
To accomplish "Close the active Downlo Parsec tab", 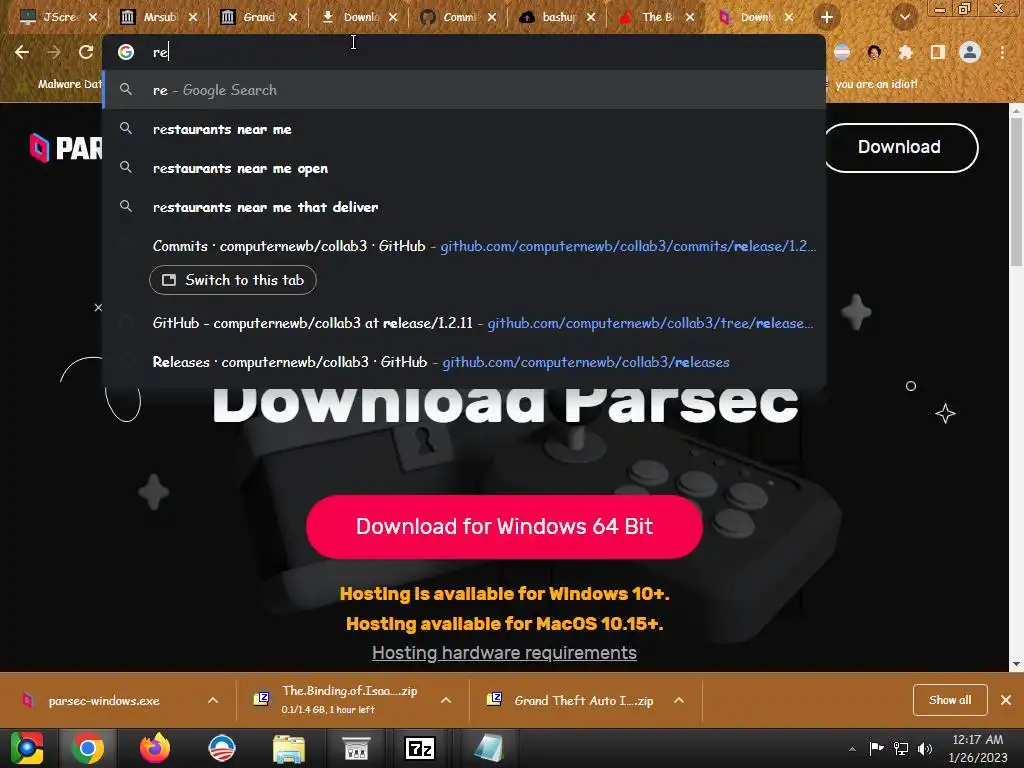I will click(x=789, y=17).
